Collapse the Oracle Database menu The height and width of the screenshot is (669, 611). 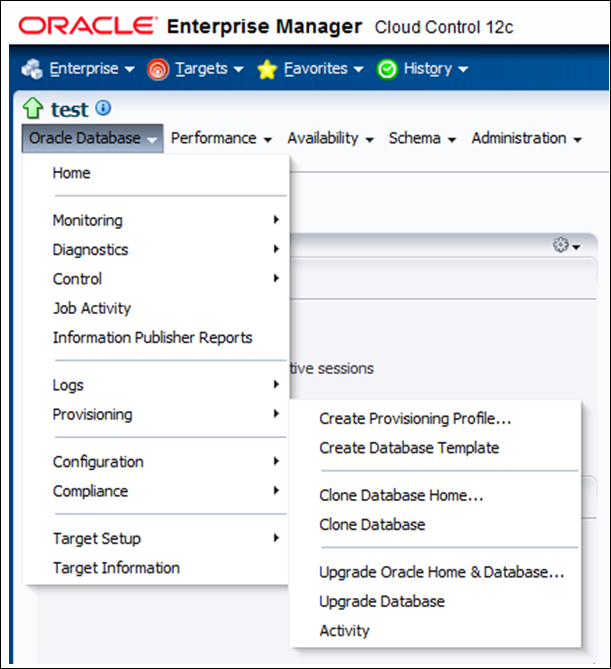[x=93, y=138]
